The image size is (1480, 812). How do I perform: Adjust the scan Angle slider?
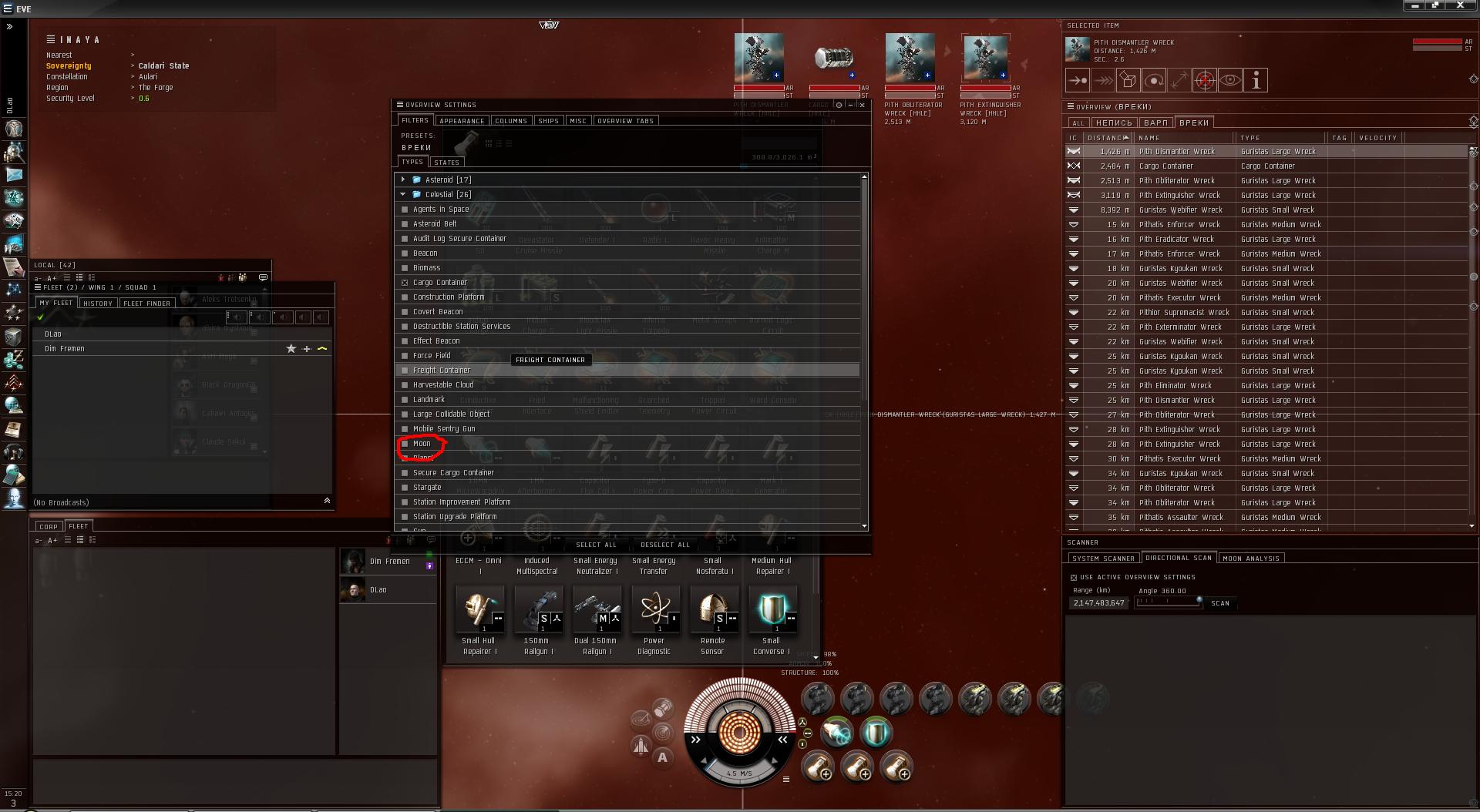pos(1169,602)
